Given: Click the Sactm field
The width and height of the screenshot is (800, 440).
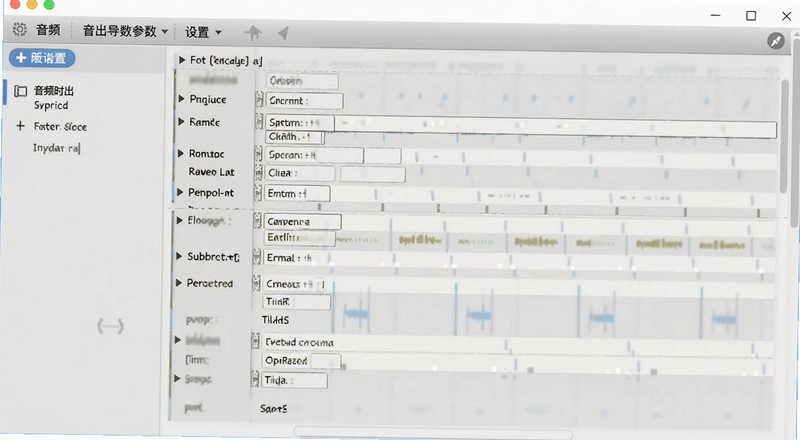Looking at the screenshot, I should point(300,123).
